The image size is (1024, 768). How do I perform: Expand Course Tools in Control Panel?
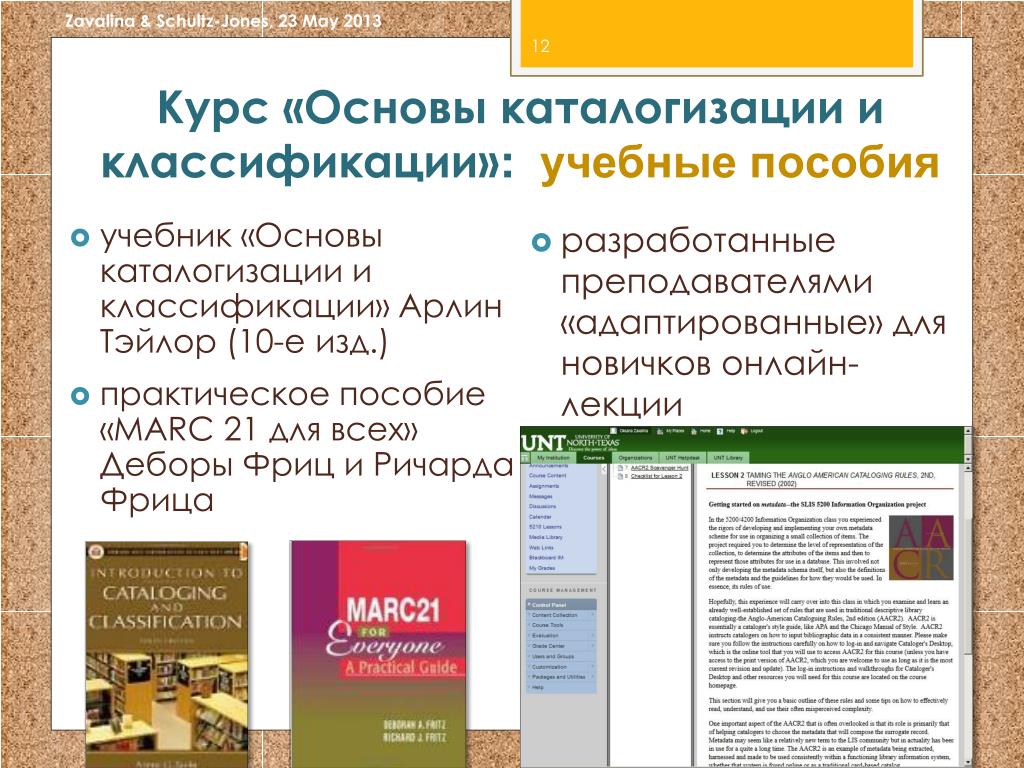(561, 625)
